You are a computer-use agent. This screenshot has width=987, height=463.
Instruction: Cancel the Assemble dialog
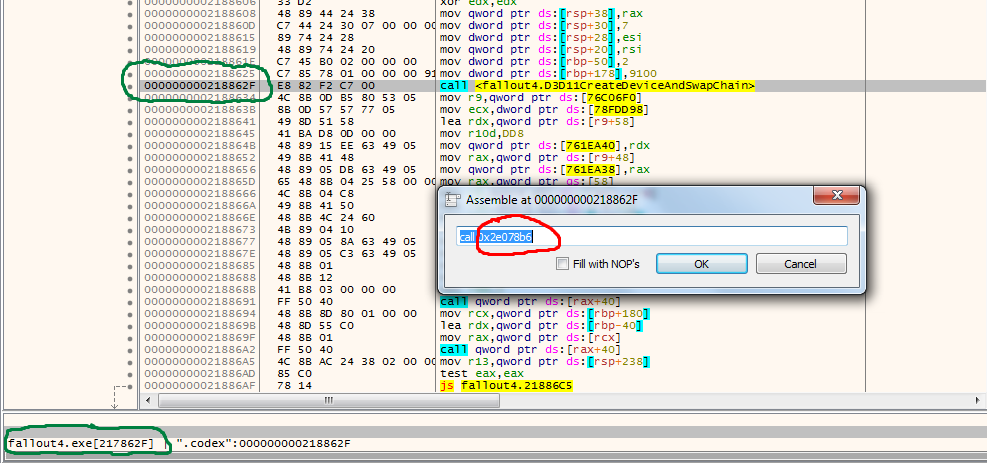[x=800, y=264]
